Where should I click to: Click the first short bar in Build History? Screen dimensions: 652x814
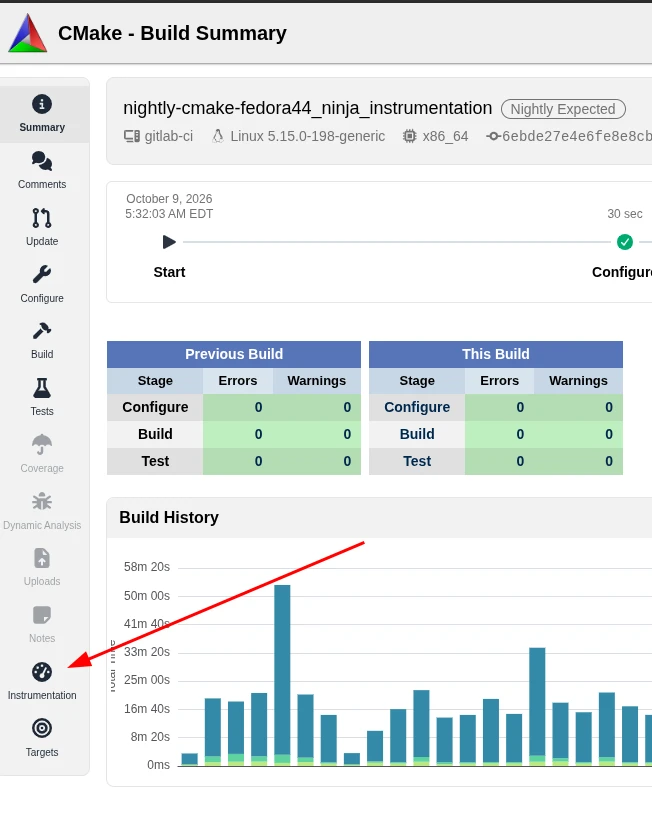pyautogui.click(x=189, y=759)
